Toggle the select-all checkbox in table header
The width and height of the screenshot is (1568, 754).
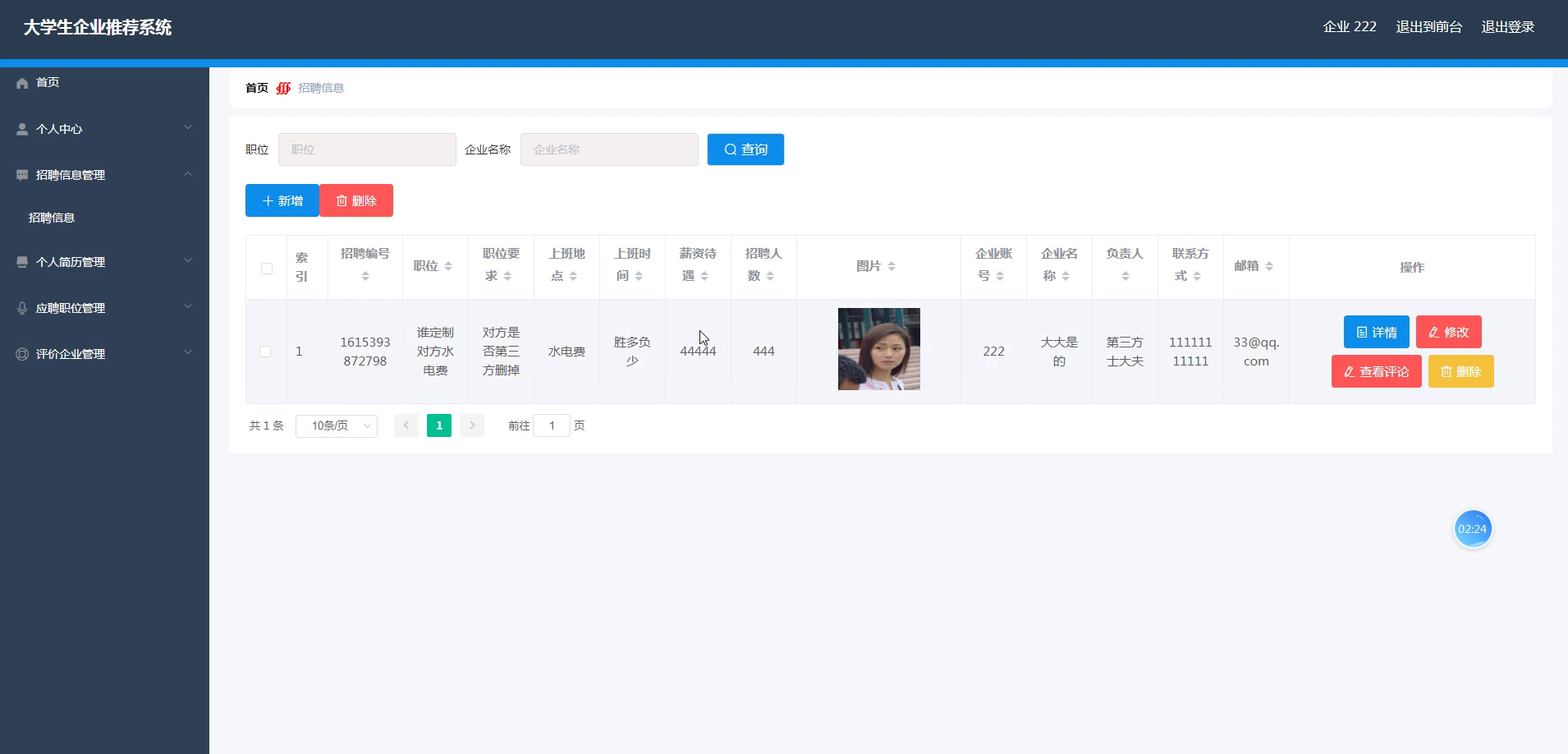click(267, 269)
